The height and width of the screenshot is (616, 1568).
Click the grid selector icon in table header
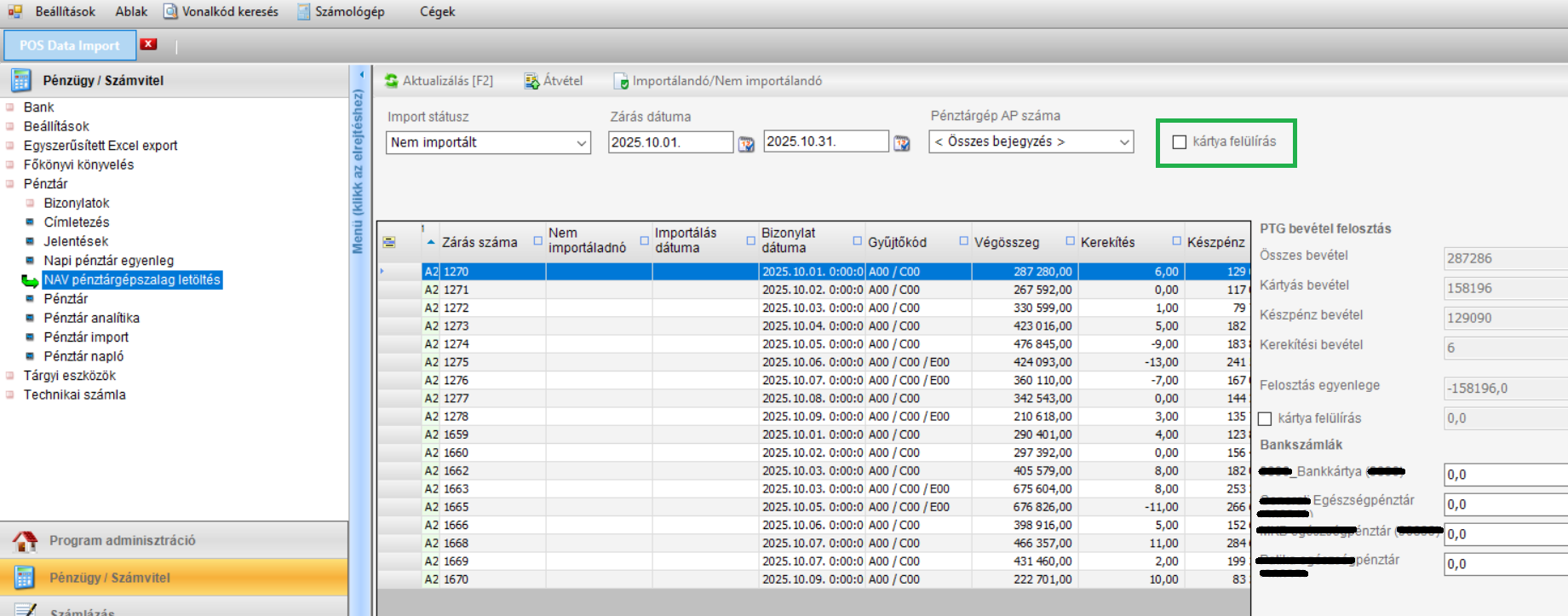point(389,242)
